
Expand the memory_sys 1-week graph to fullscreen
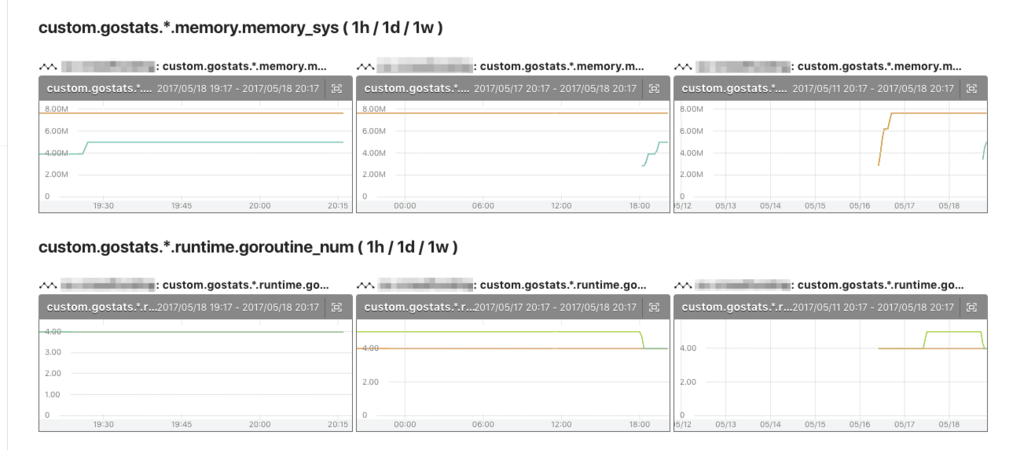coord(972,88)
